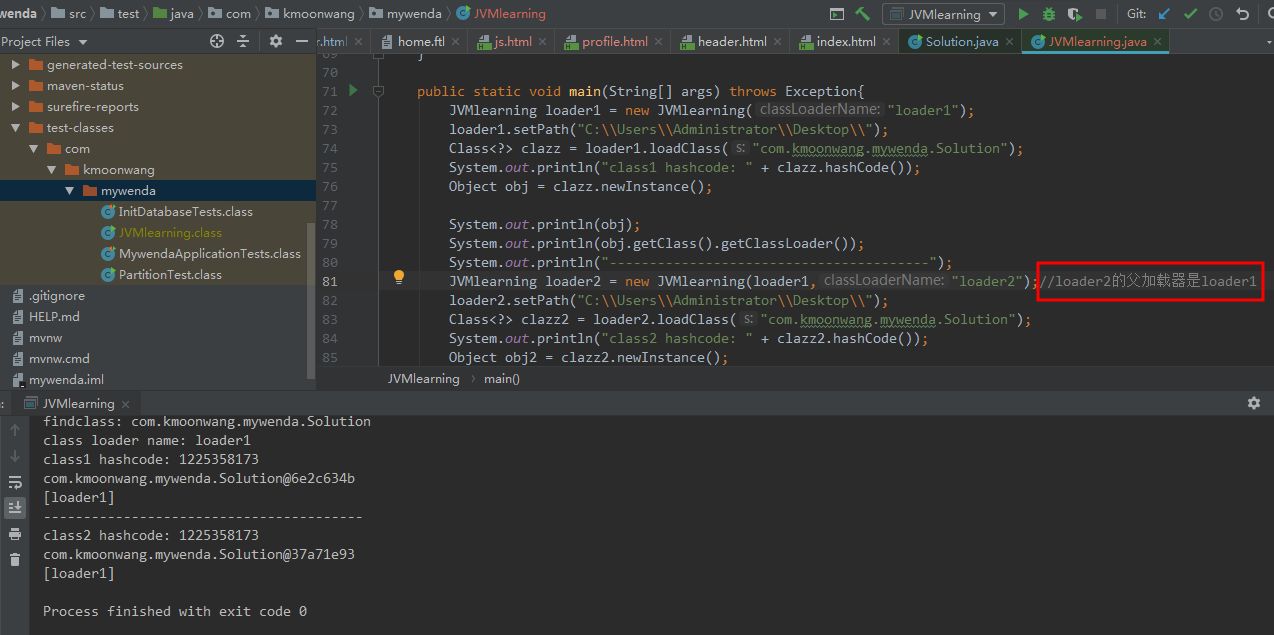
Task: Select the .gitignore file
Action: (57, 296)
